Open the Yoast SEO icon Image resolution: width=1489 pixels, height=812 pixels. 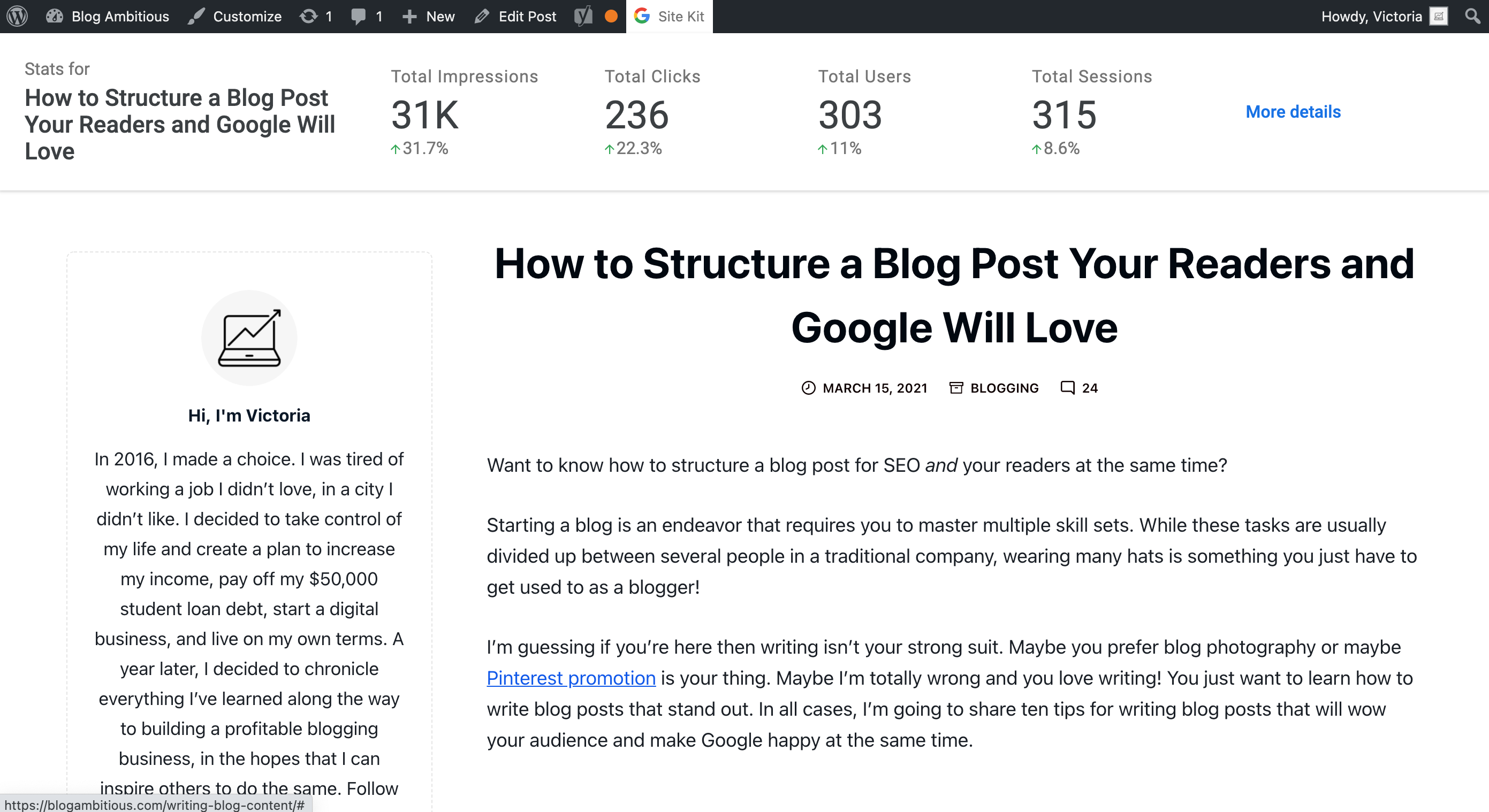coord(583,16)
